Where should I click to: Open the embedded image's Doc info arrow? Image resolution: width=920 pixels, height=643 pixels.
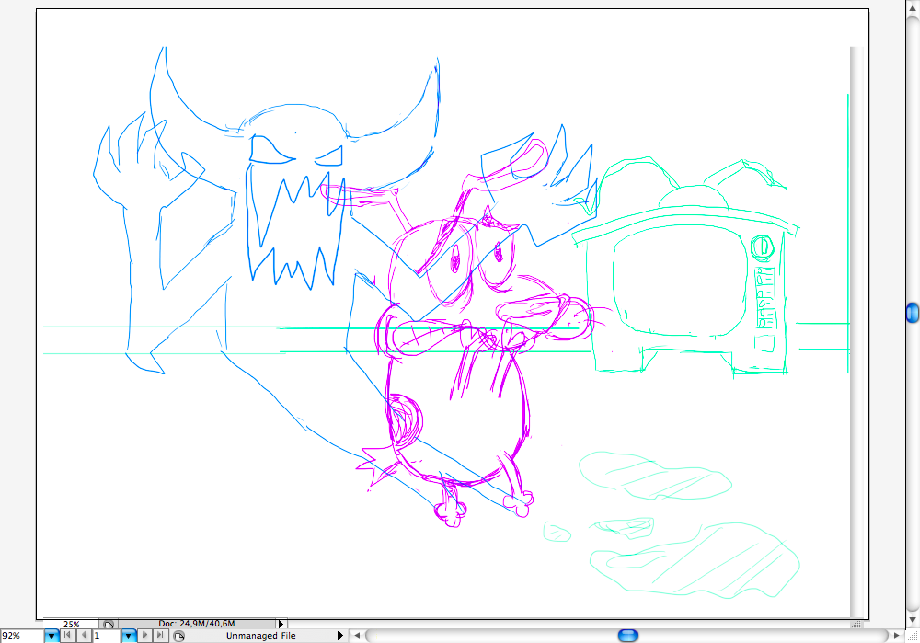280,624
